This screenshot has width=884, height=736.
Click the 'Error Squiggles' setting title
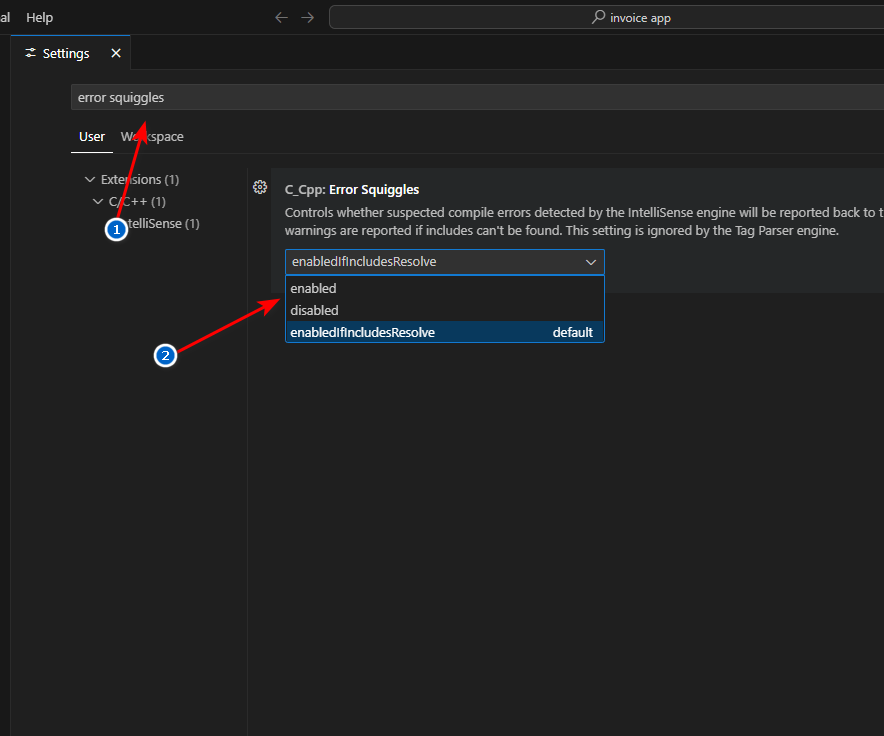[x=373, y=189]
